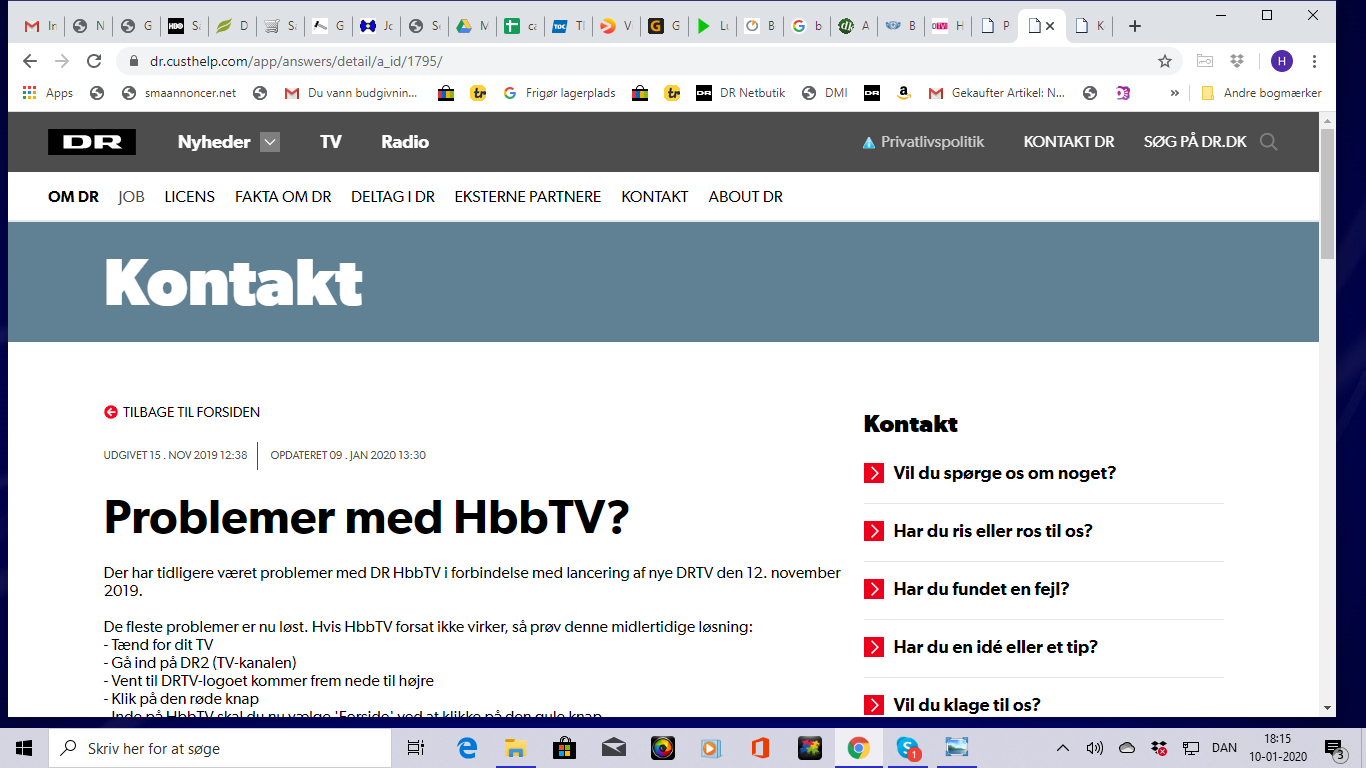
Task: Reload the page in Chrome
Action: 94,61
